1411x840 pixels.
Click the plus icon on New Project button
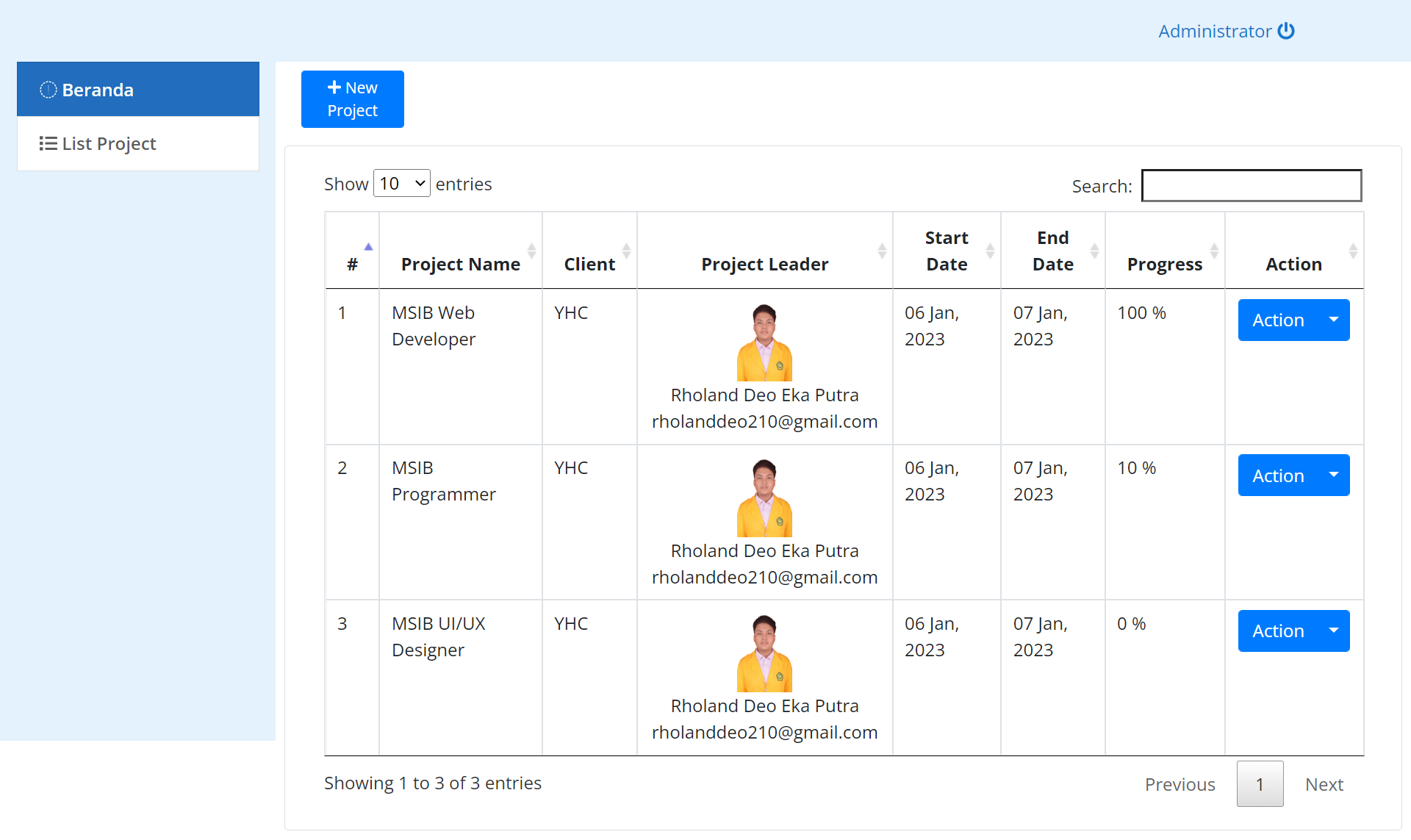[335, 87]
